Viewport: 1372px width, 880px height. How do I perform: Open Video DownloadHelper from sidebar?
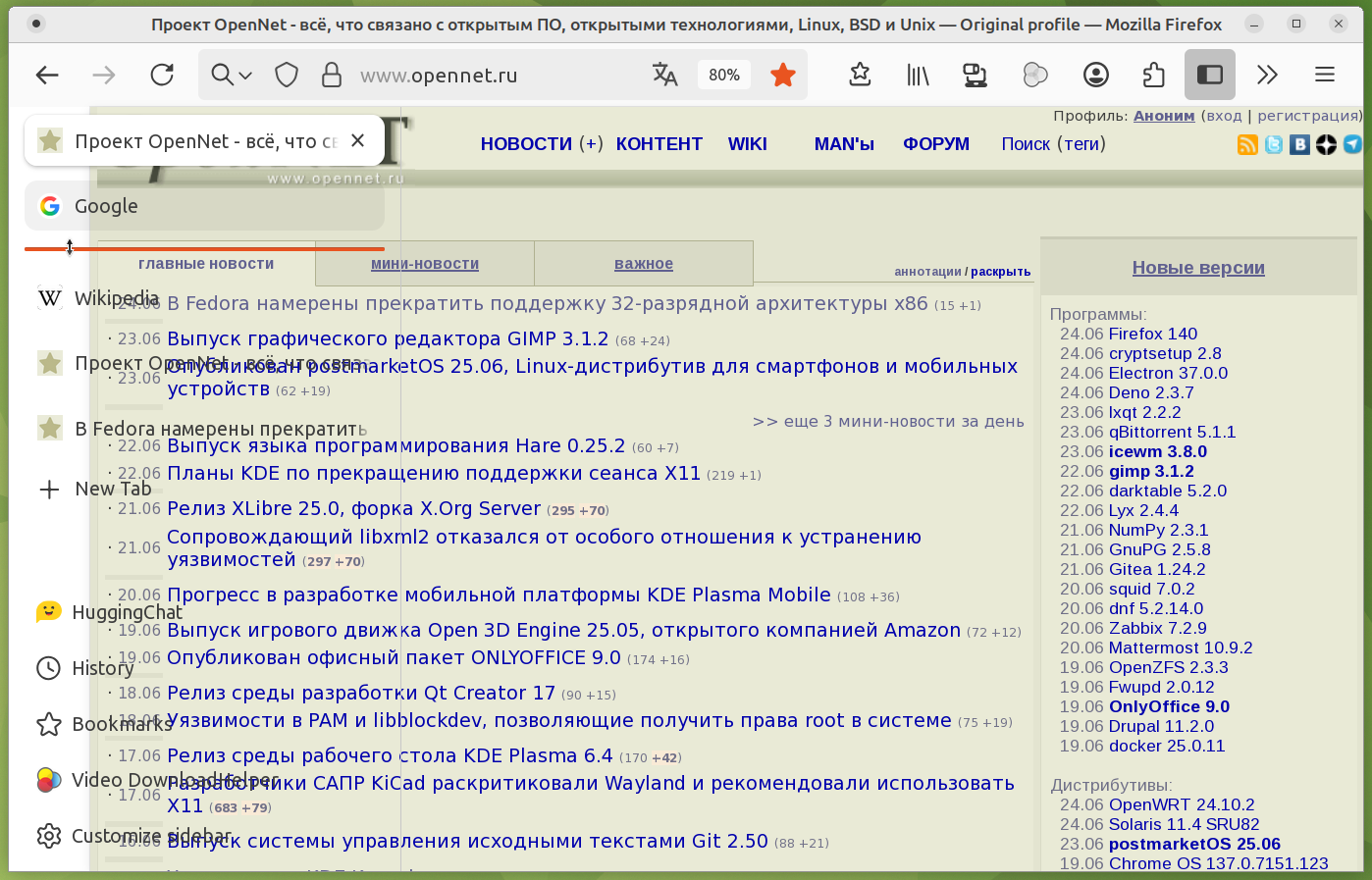point(157,780)
